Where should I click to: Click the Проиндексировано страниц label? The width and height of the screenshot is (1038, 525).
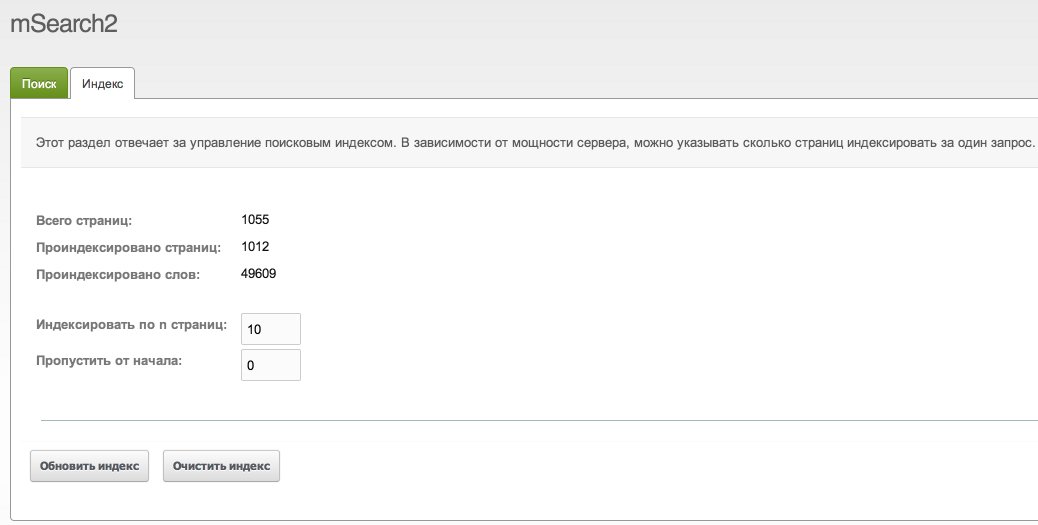point(128,248)
